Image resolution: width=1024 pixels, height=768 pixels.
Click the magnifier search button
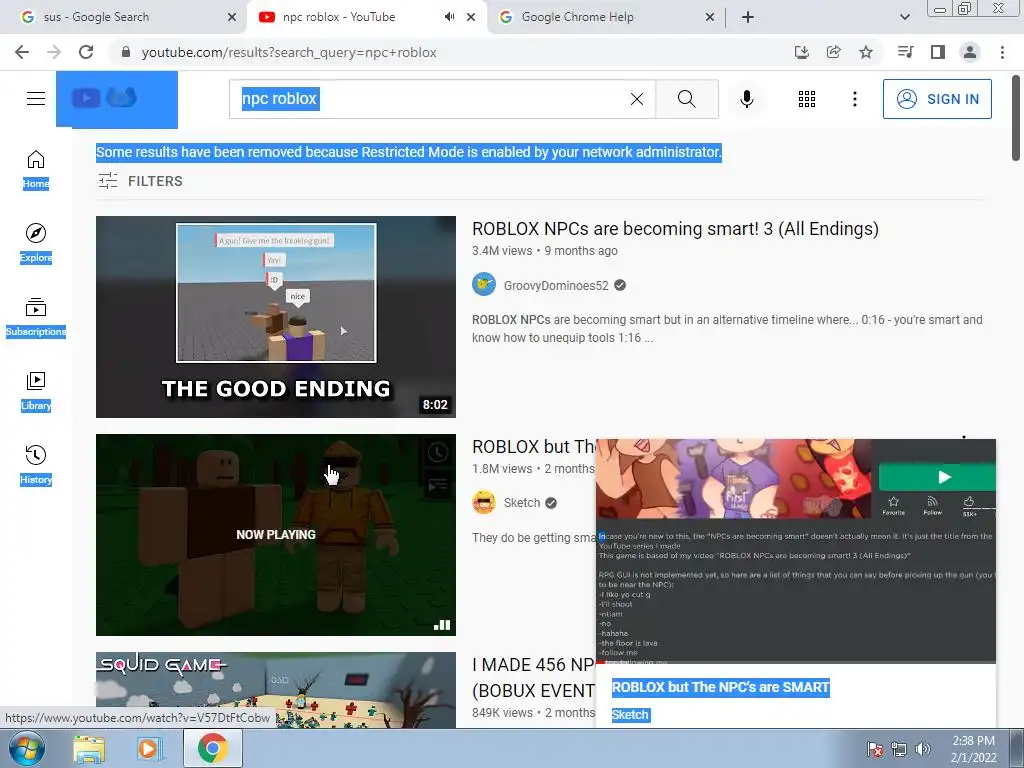(x=686, y=99)
